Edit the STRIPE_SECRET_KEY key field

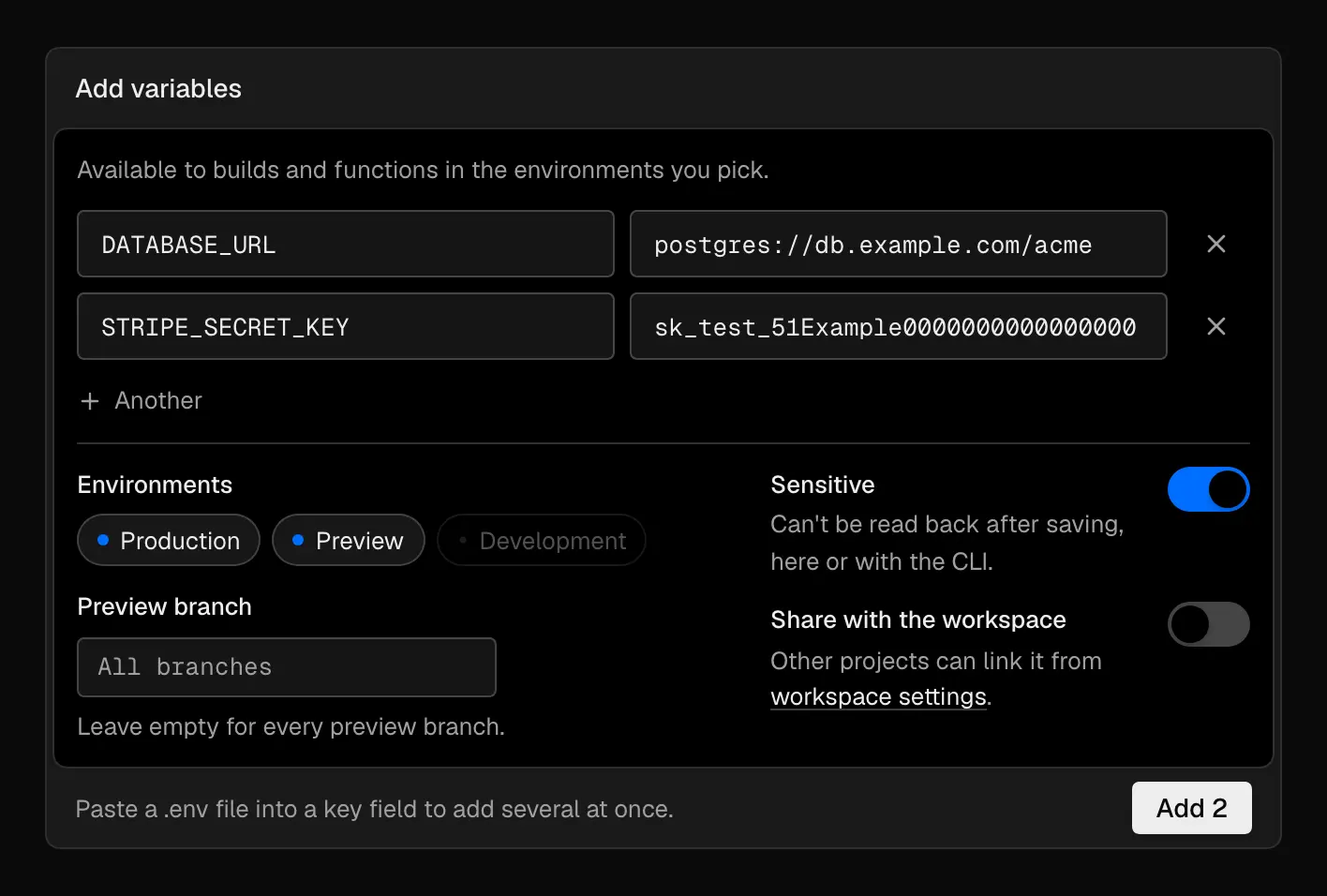(x=346, y=326)
